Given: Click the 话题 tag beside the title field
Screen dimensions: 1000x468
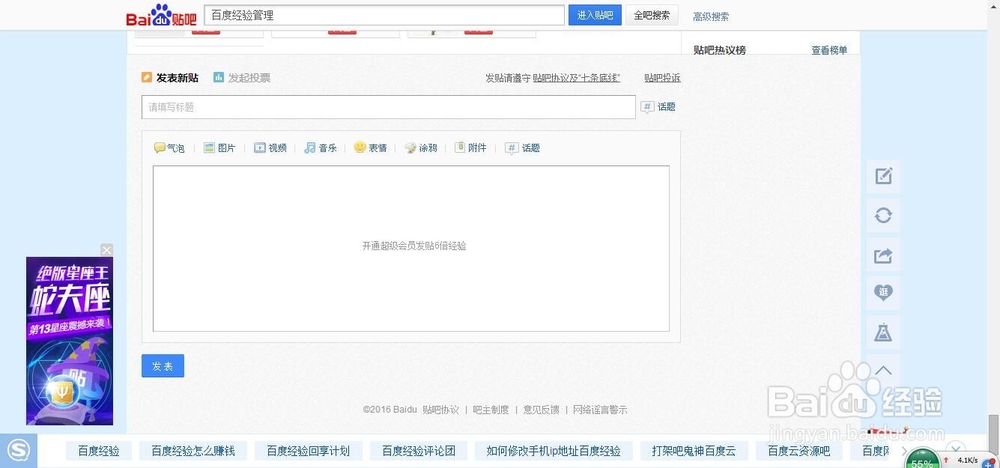Looking at the screenshot, I should tap(658, 107).
